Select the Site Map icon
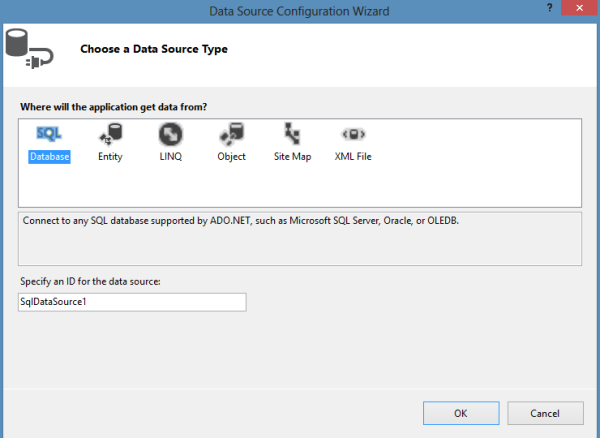This screenshot has width=600, height=438. click(292, 133)
